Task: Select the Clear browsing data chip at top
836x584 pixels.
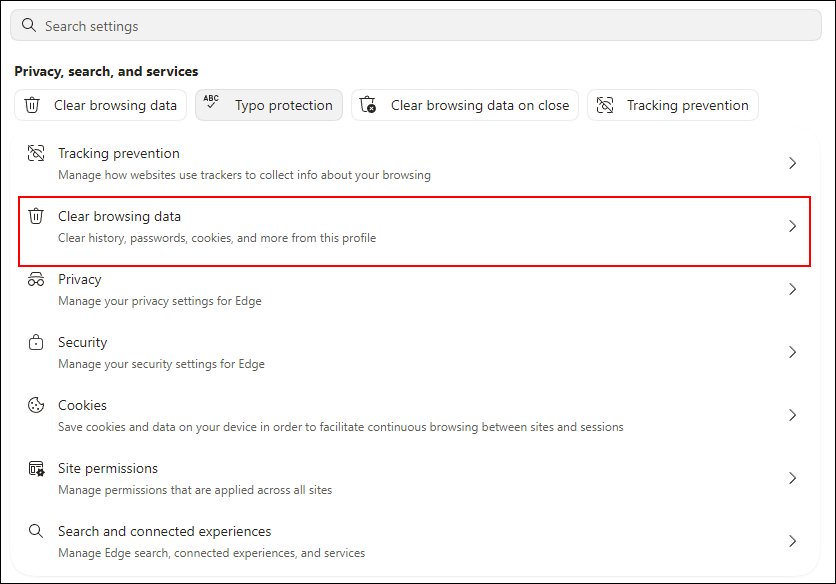Action: [100, 105]
